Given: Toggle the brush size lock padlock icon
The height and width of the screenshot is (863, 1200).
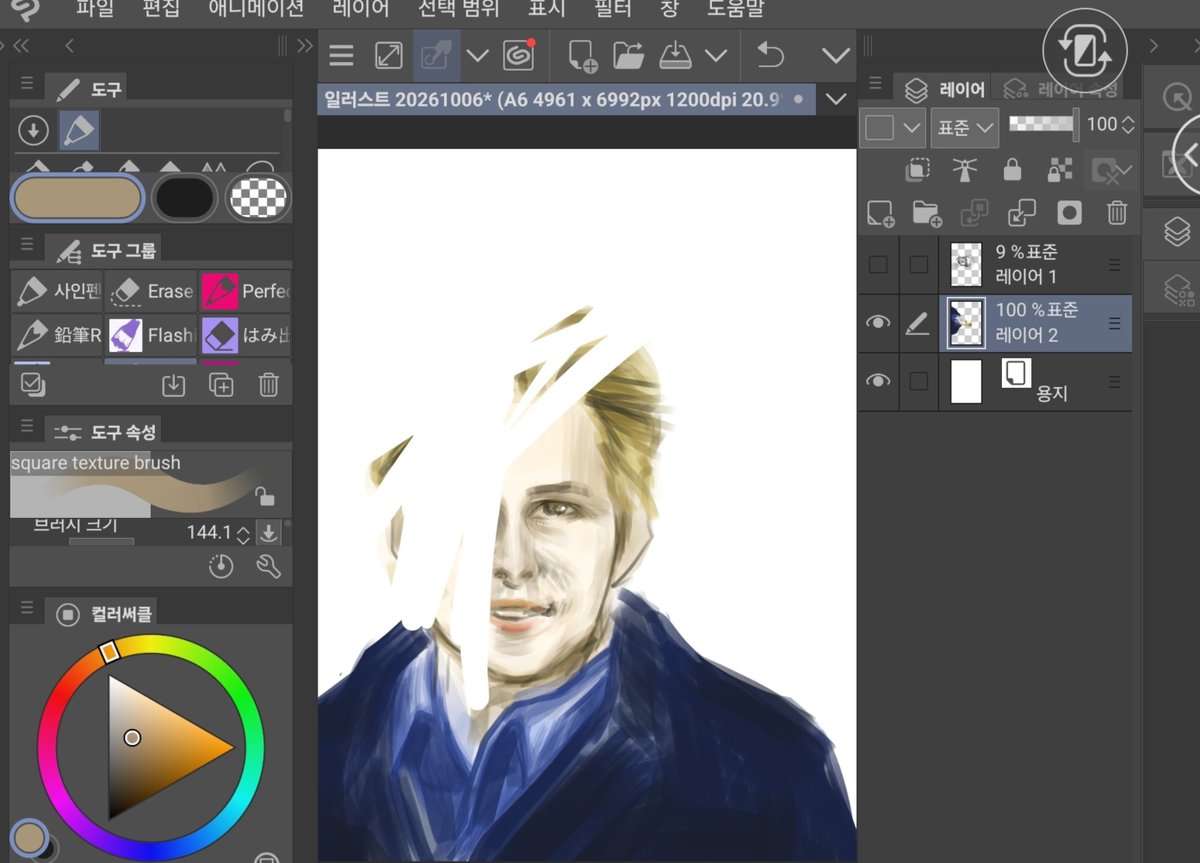Looking at the screenshot, I should click(x=263, y=496).
